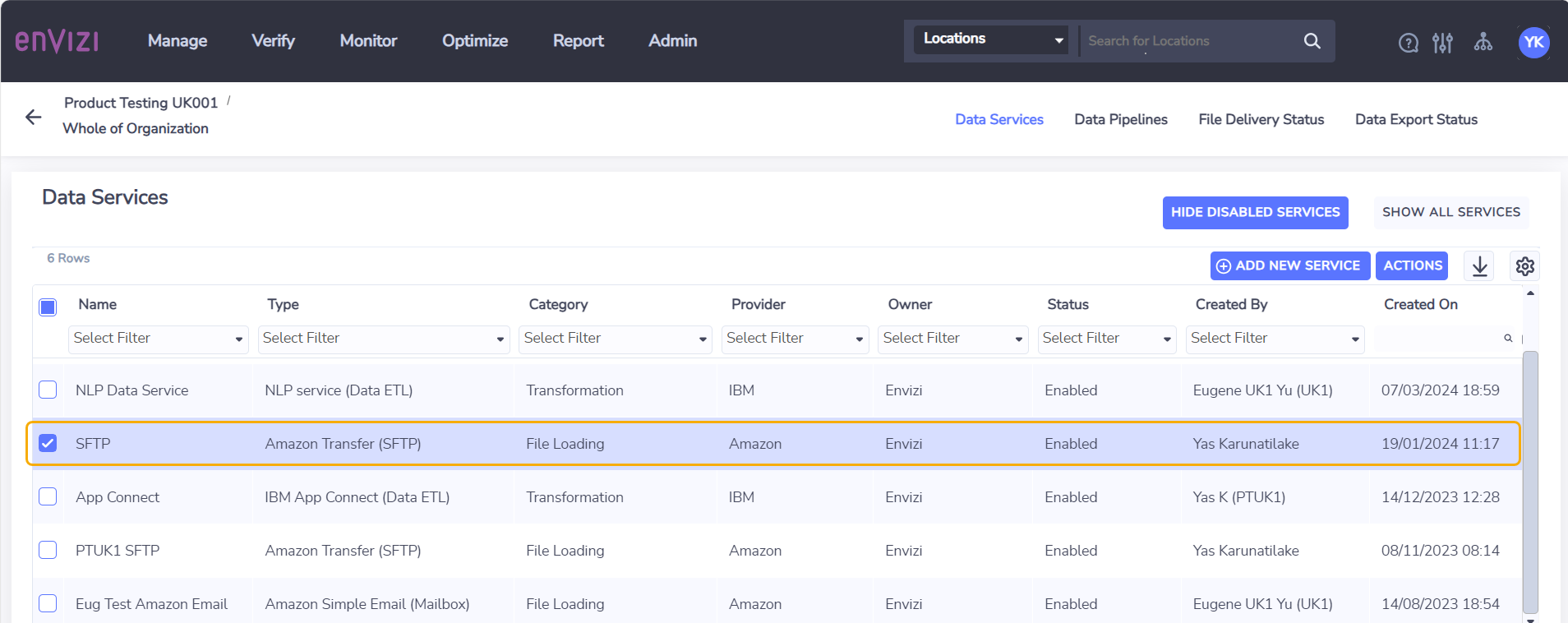Check the App Connect row checkbox
This screenshot has width=1568, height=623.
[x=48, y=496]
